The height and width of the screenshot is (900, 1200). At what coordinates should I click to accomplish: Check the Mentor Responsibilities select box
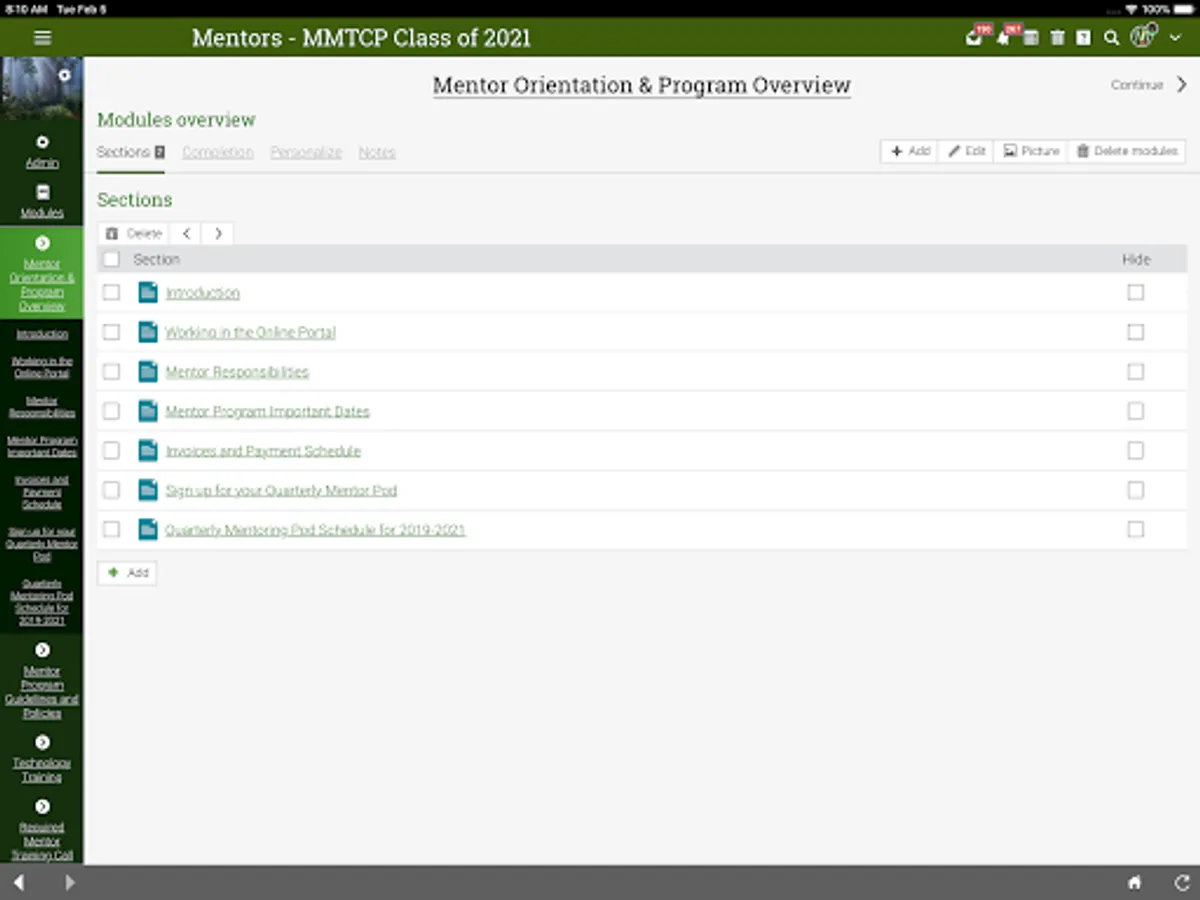coord(111,371)
